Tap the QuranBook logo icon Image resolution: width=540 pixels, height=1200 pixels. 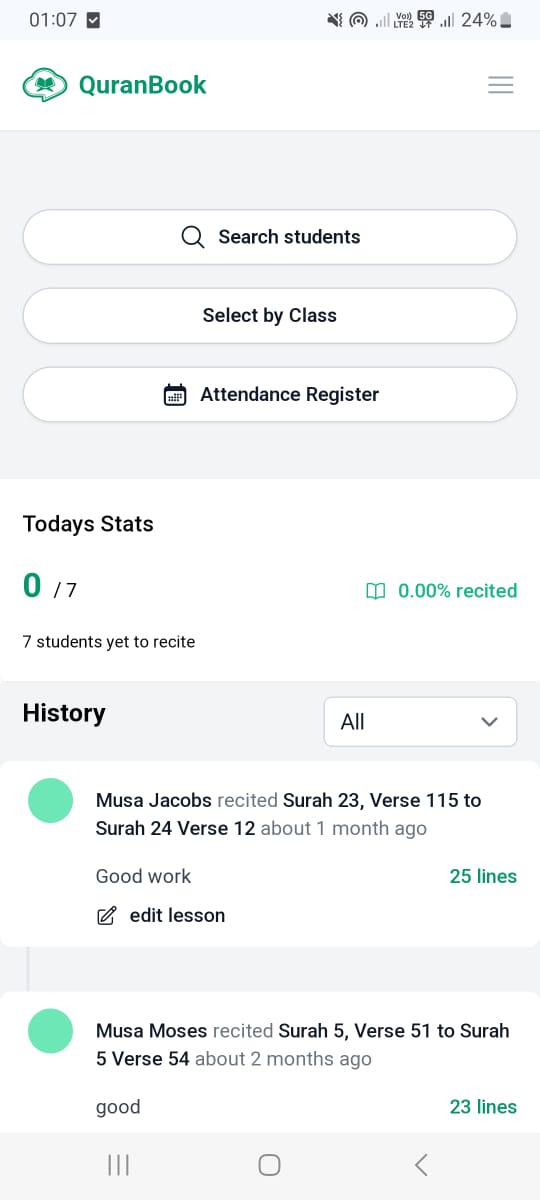click(x=45, y=85)
